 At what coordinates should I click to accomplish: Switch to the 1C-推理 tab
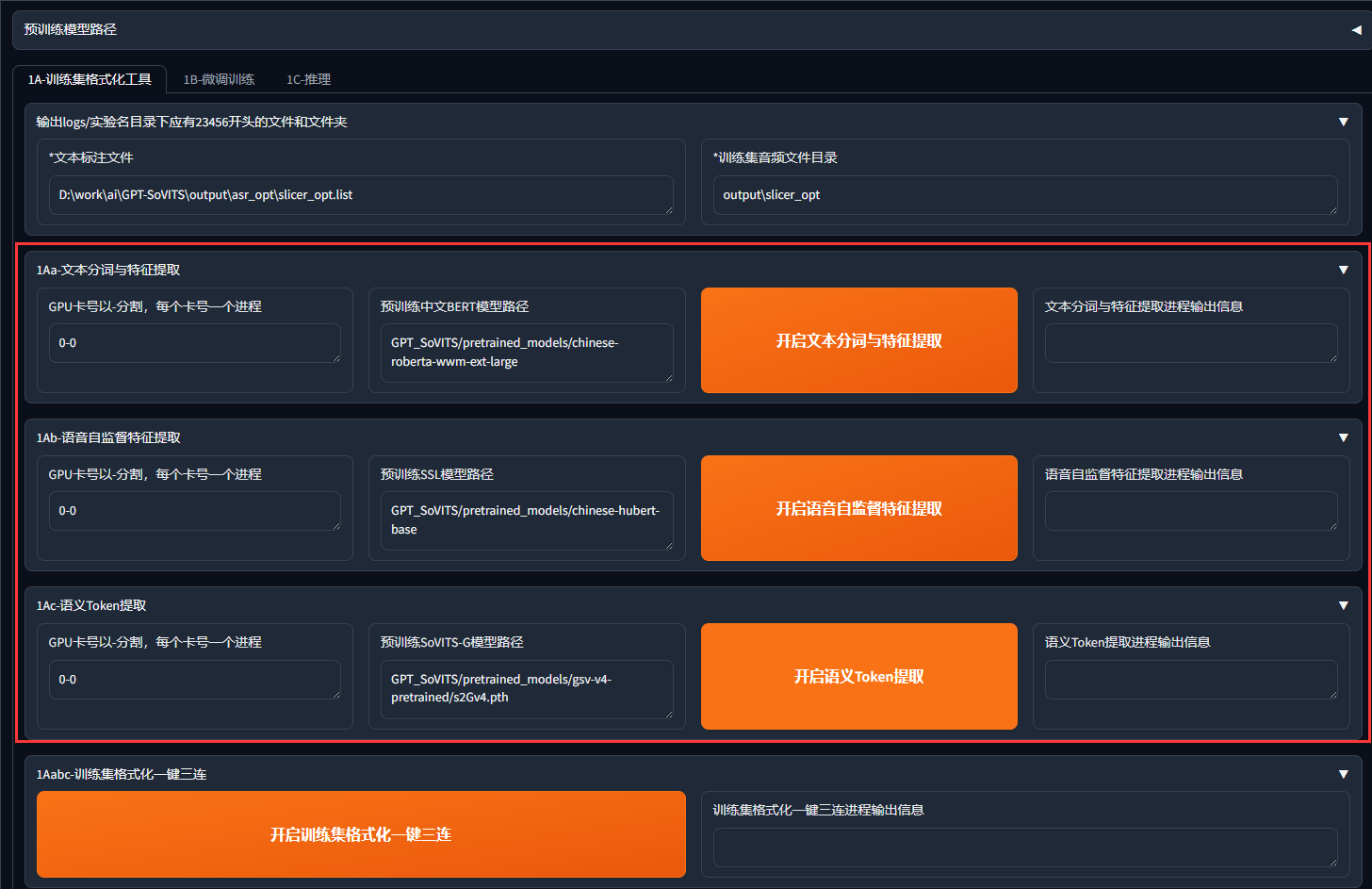pyautogui.click(x=308, y=79)
